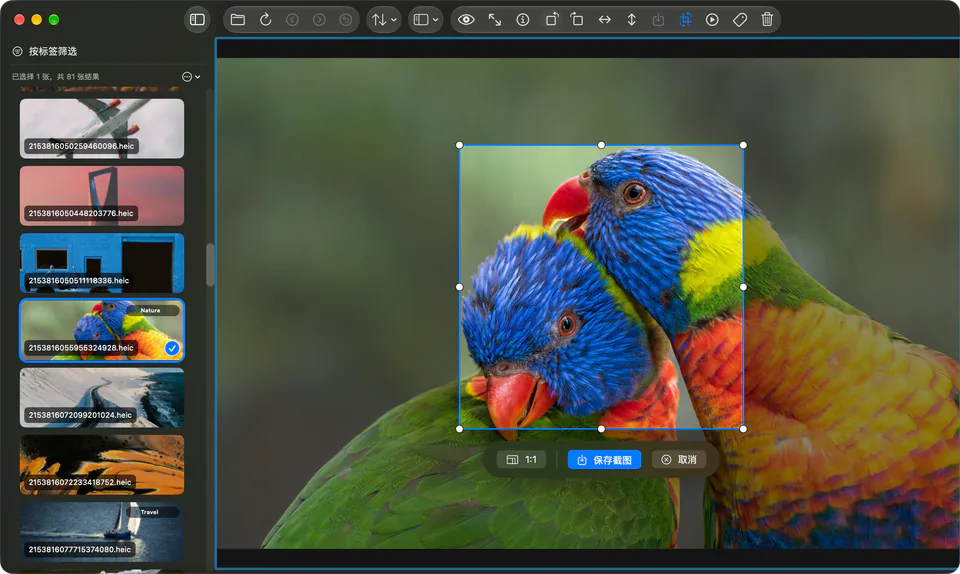The image size is (960, 574).
Task: Click the undo/revert circular icon
Action: tap(346, 20)
